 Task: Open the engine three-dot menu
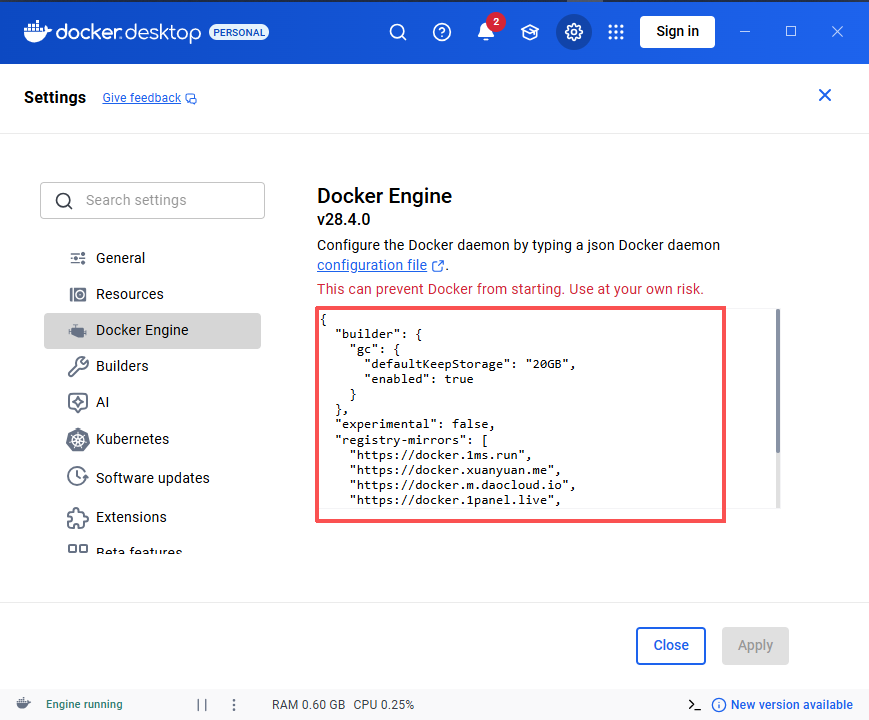[234, 704]
